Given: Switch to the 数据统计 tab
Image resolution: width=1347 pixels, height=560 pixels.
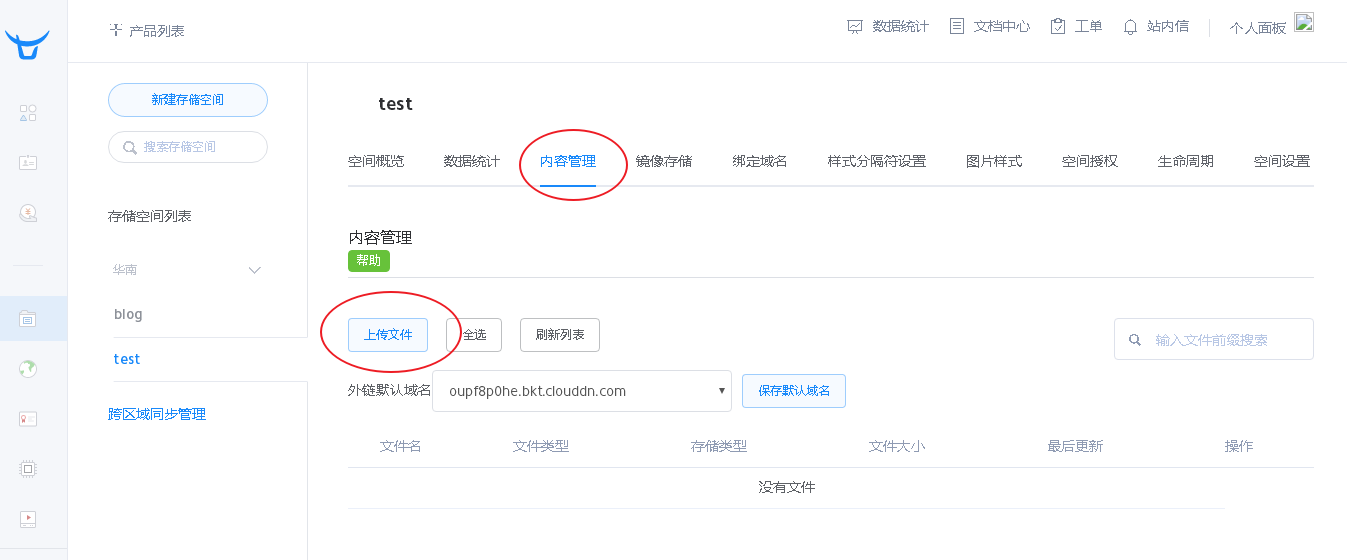Looking at the screenshot, I should pos(472,161).
